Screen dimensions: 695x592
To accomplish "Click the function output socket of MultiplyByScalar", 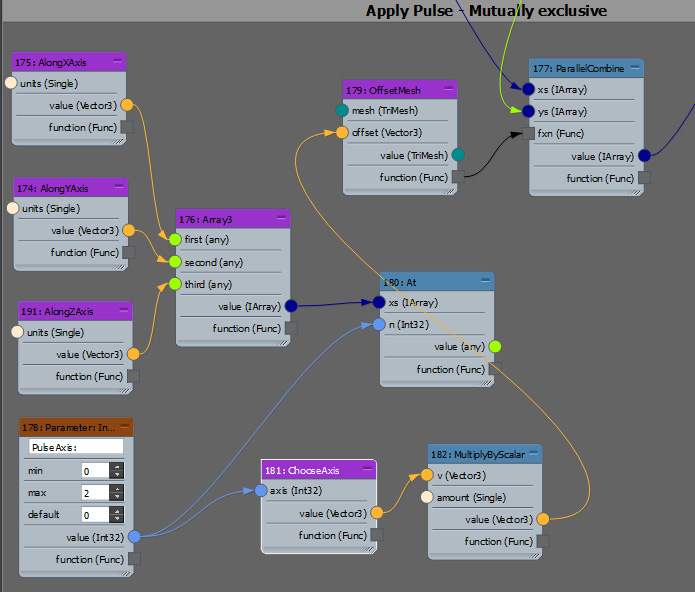I will pos(543,541).
